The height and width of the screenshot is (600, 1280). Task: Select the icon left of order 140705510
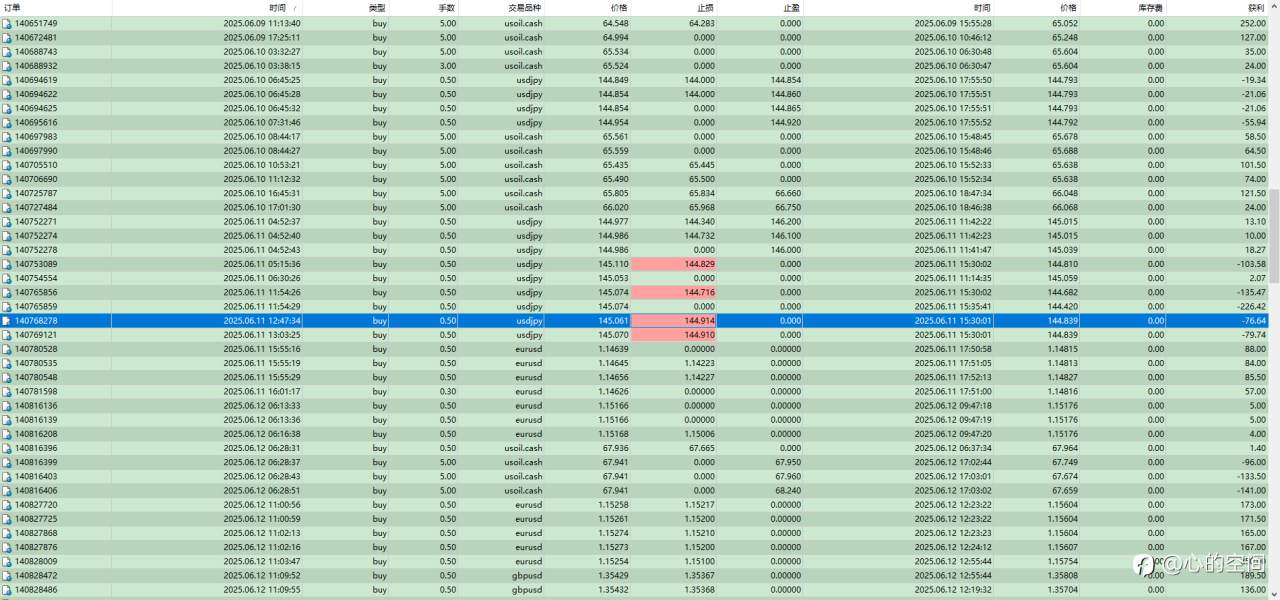(x=6, y=165)
